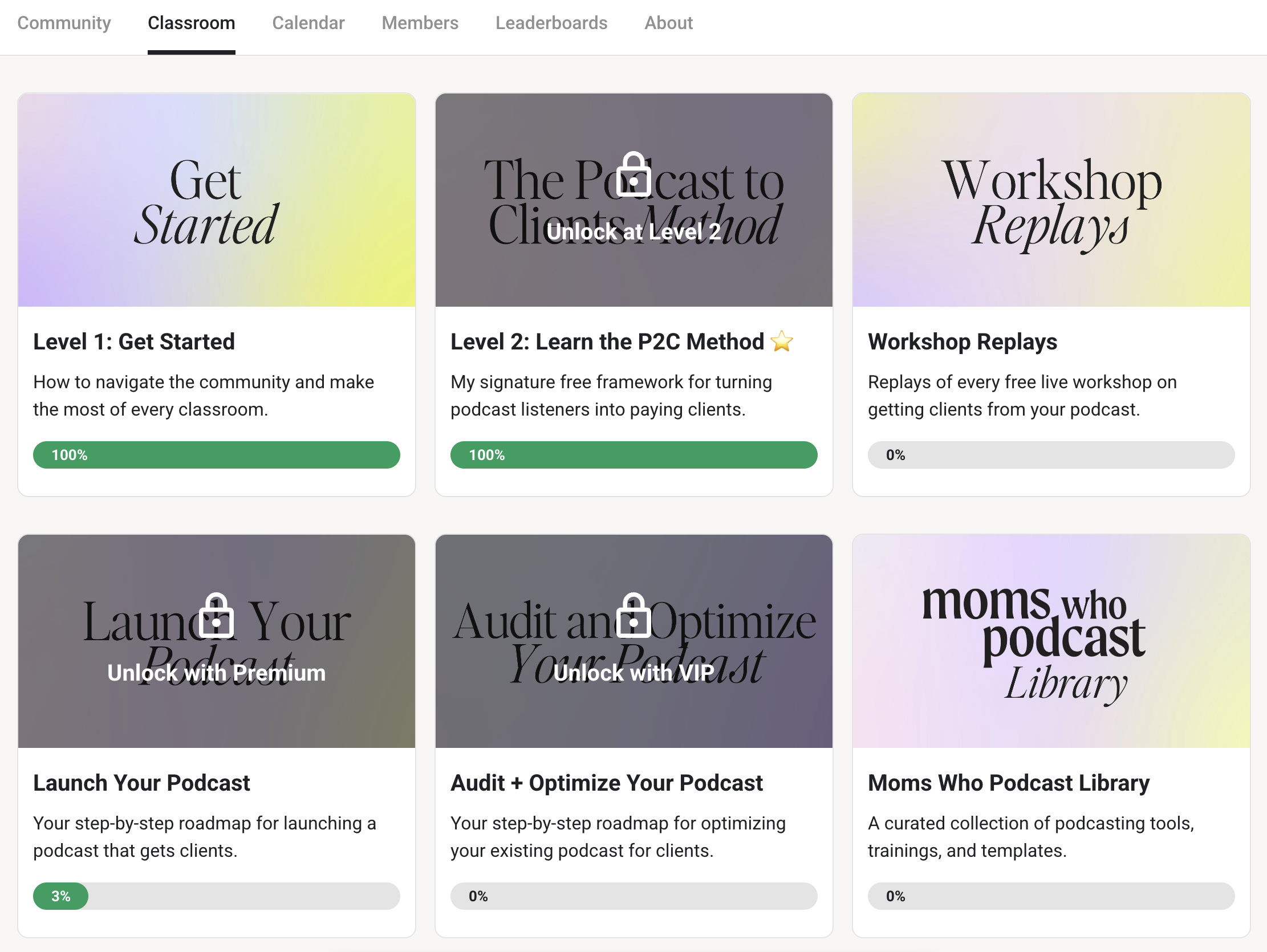The image size is (1267, 952).
Task: Click the Level 1: Get Started title
Action: 134,341
